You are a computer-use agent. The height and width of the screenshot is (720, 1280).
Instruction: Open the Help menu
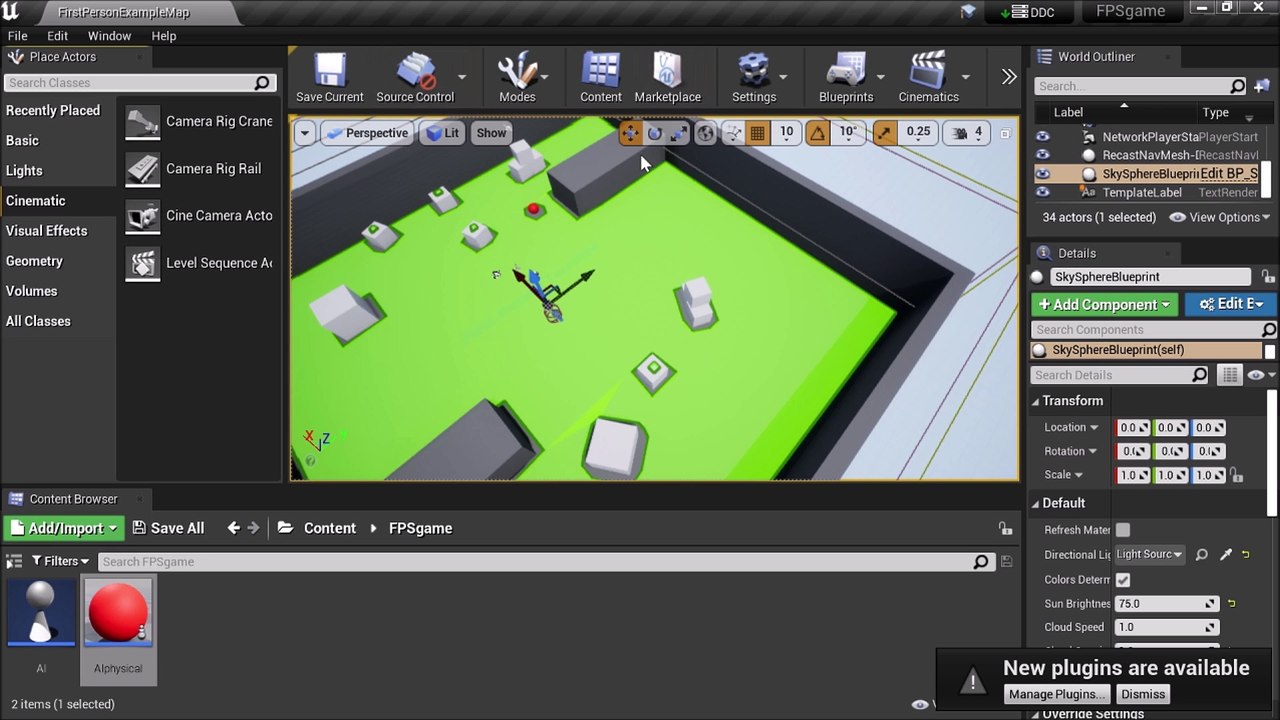pos(164,36)
